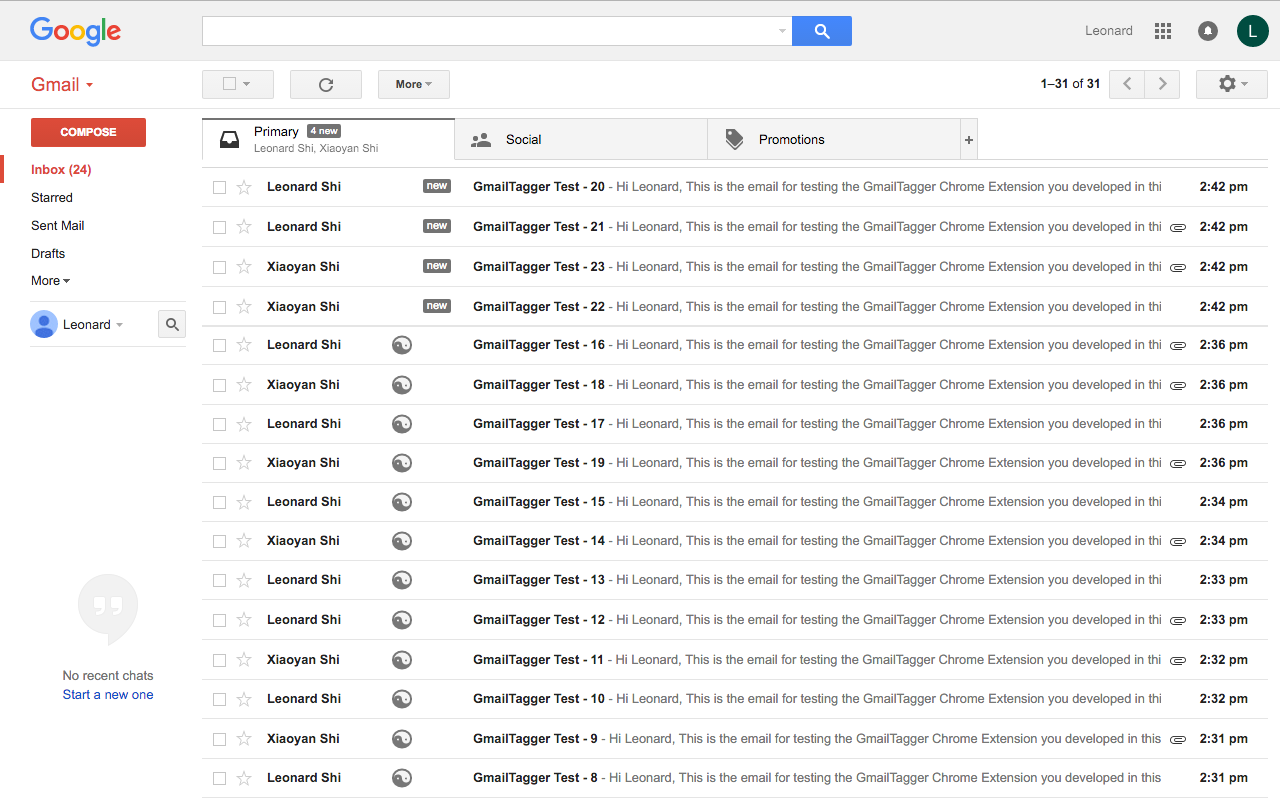Click the 1–31 of 31 message count
The image size is (1280, 800).
tap(1070, 84)
